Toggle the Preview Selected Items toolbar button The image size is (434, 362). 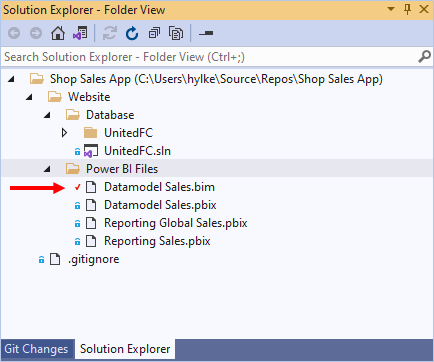pos(206,33)
